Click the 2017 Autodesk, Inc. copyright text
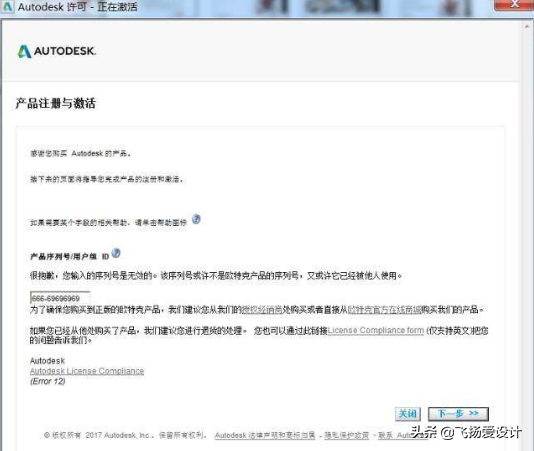The image size is (534, 451). click(125, 435)
